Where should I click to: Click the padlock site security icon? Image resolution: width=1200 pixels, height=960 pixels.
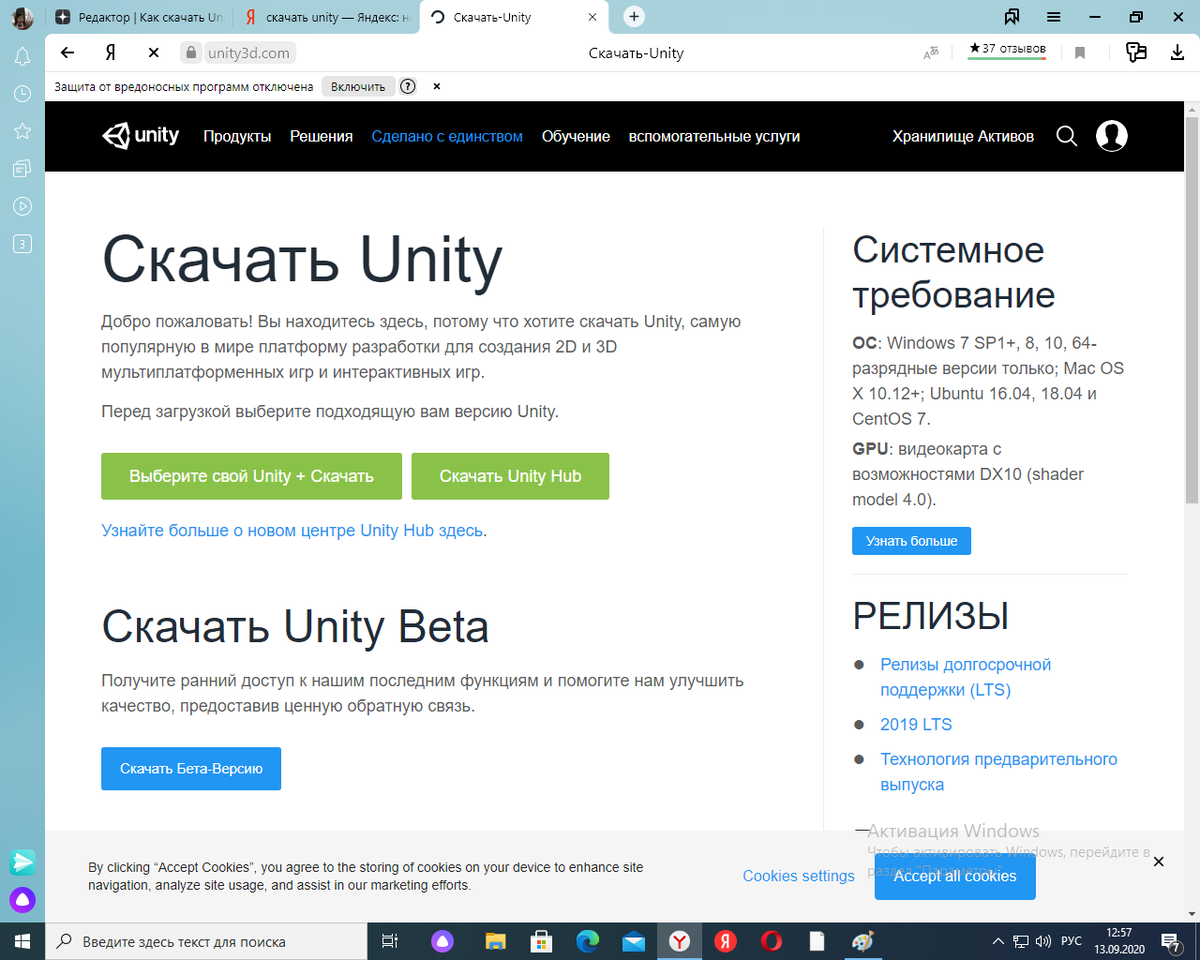[x=191, y=53]
